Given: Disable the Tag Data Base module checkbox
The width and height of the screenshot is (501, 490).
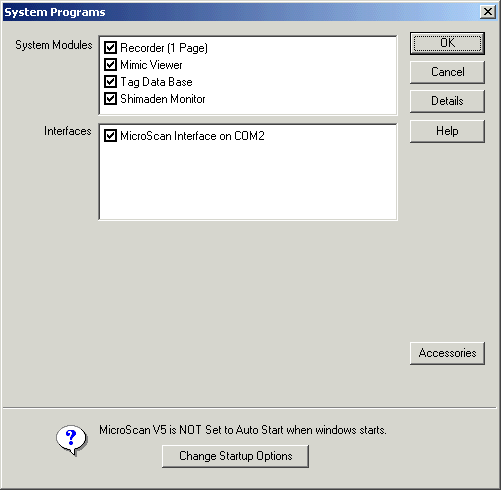Looking at the screenshot, I should [x=110, y=82].
